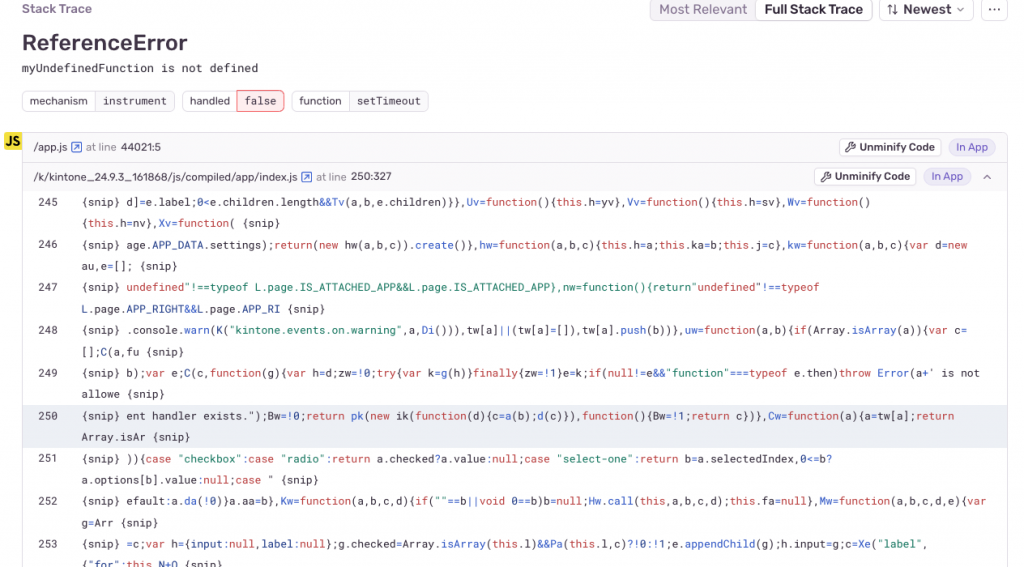Click the yellow JS platform icon
Image resolution: width=1024 pixels, height=567 pixels.
(13, 141)
